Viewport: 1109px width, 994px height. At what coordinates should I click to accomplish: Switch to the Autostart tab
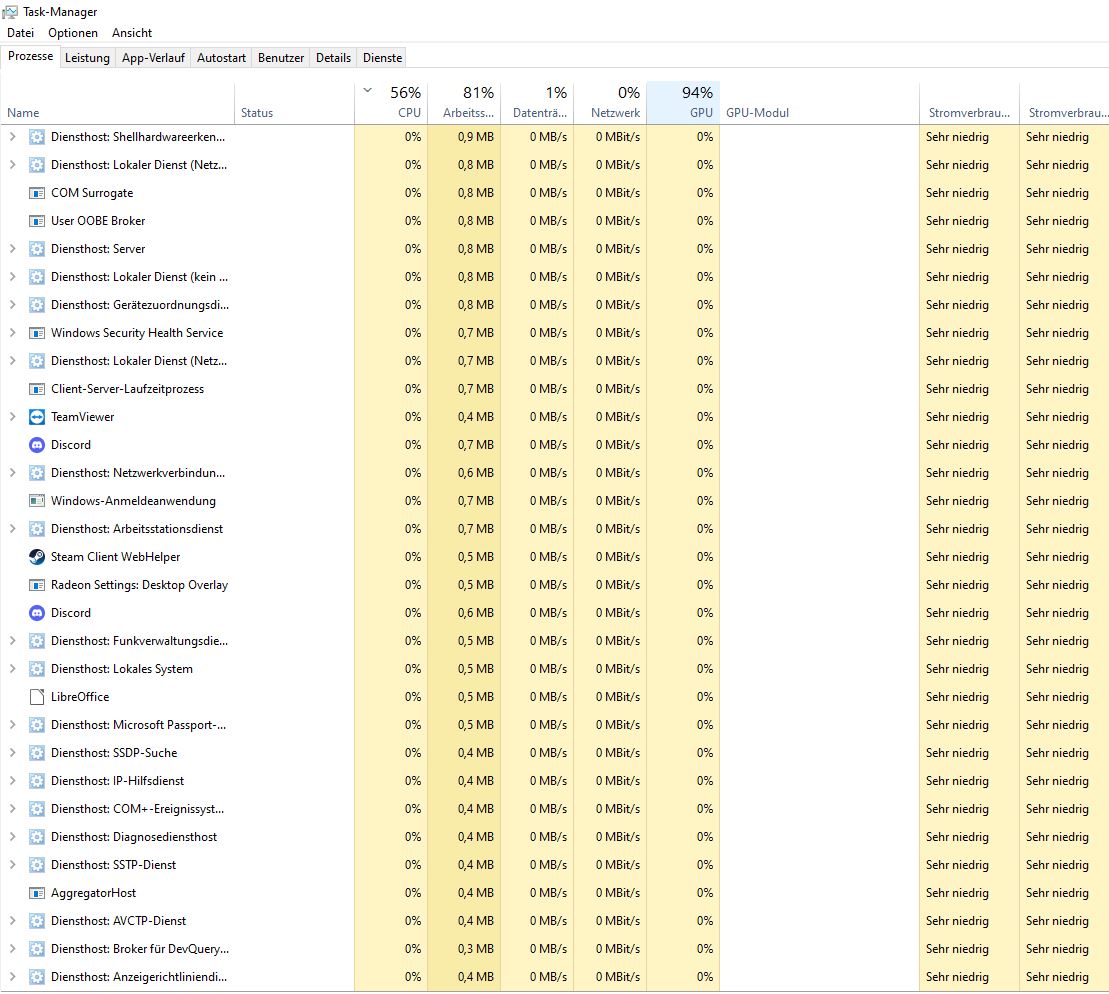coord(221,58)
